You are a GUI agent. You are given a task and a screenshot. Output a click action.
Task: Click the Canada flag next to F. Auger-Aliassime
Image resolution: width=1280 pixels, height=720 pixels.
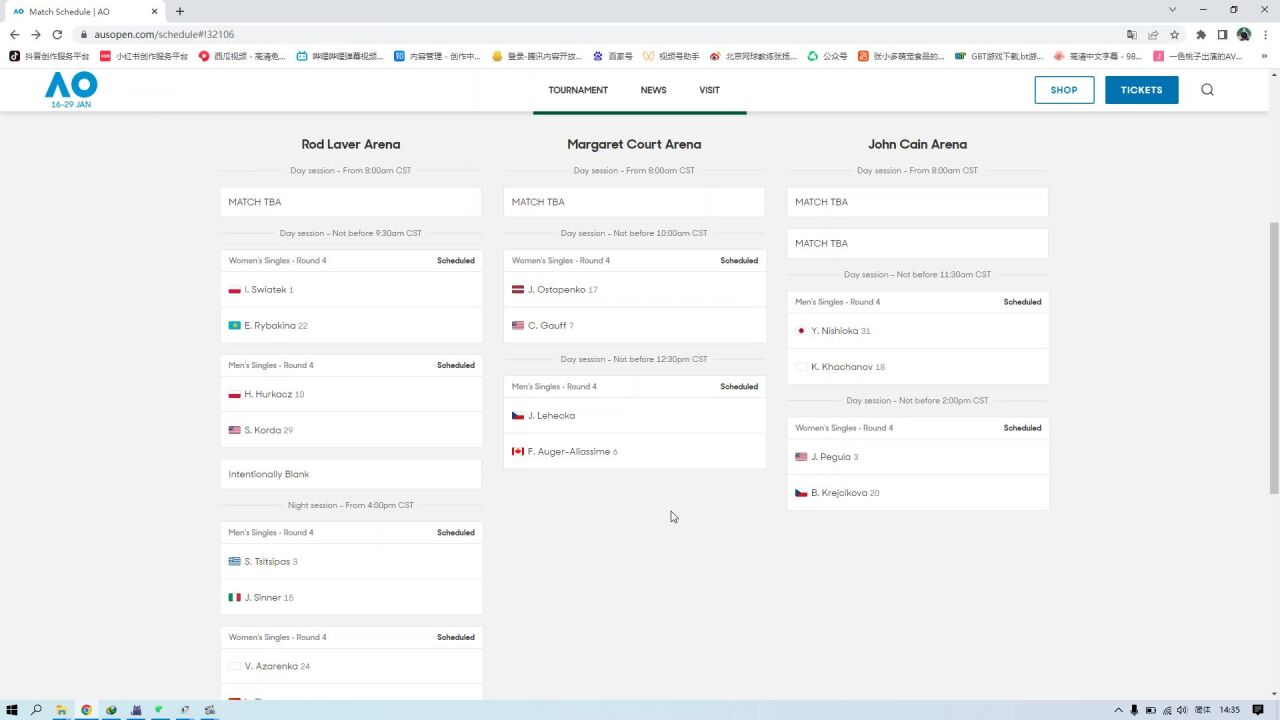(518, 452)
